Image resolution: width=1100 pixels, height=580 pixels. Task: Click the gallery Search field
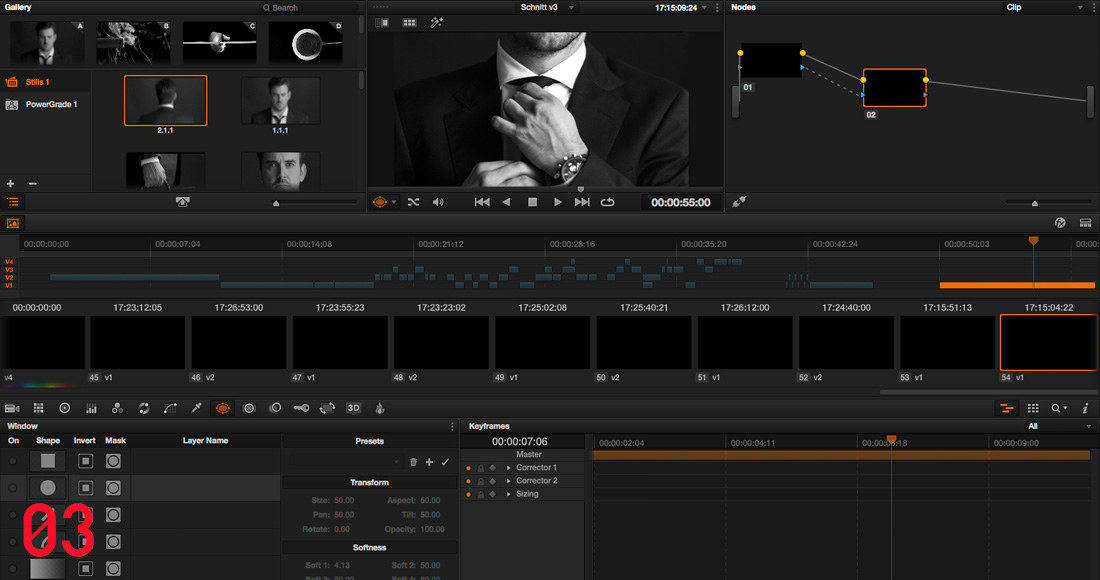point(309,8)
